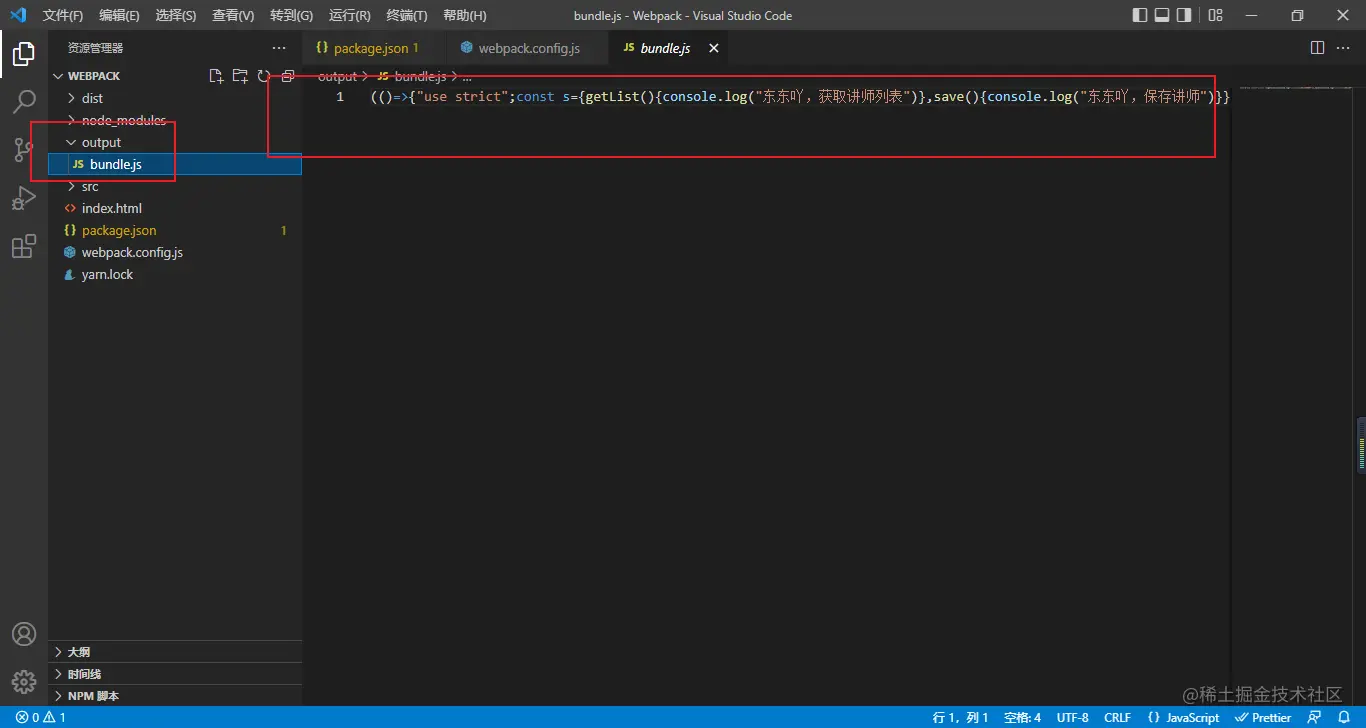Open the 编辑(E) menu
The image size is (1366, 728).
pos(119,15)
